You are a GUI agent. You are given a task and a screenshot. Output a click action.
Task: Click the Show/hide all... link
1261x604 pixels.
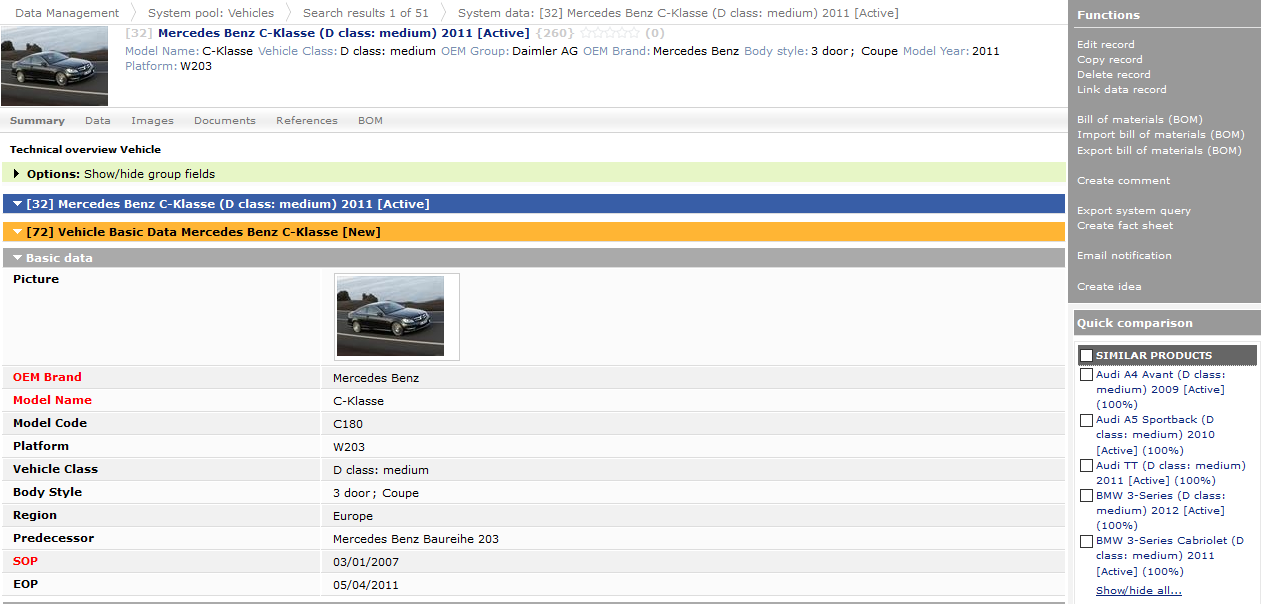(x=1139, y=591)
